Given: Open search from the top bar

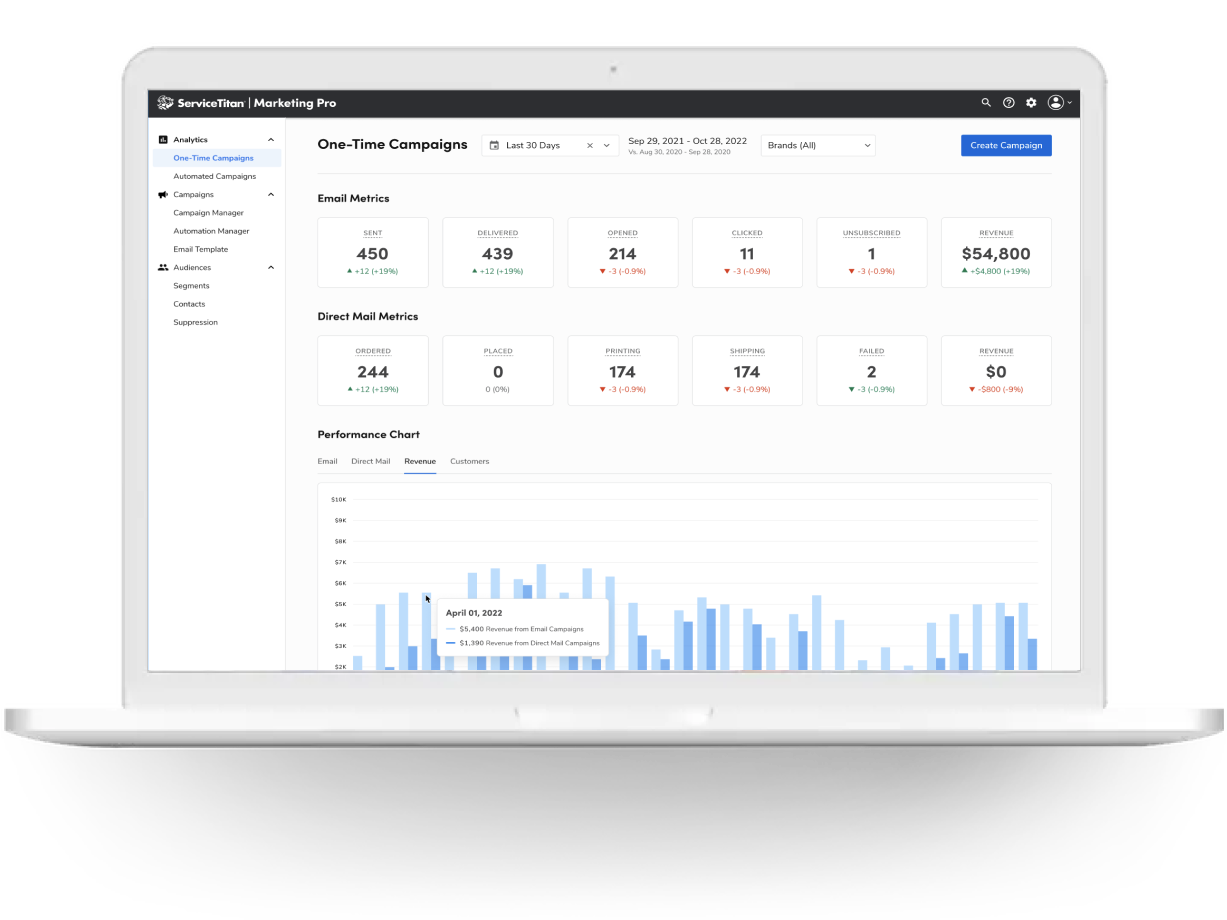Looking at the screenshot, I should pyautogui.click(x=986, y=103).
